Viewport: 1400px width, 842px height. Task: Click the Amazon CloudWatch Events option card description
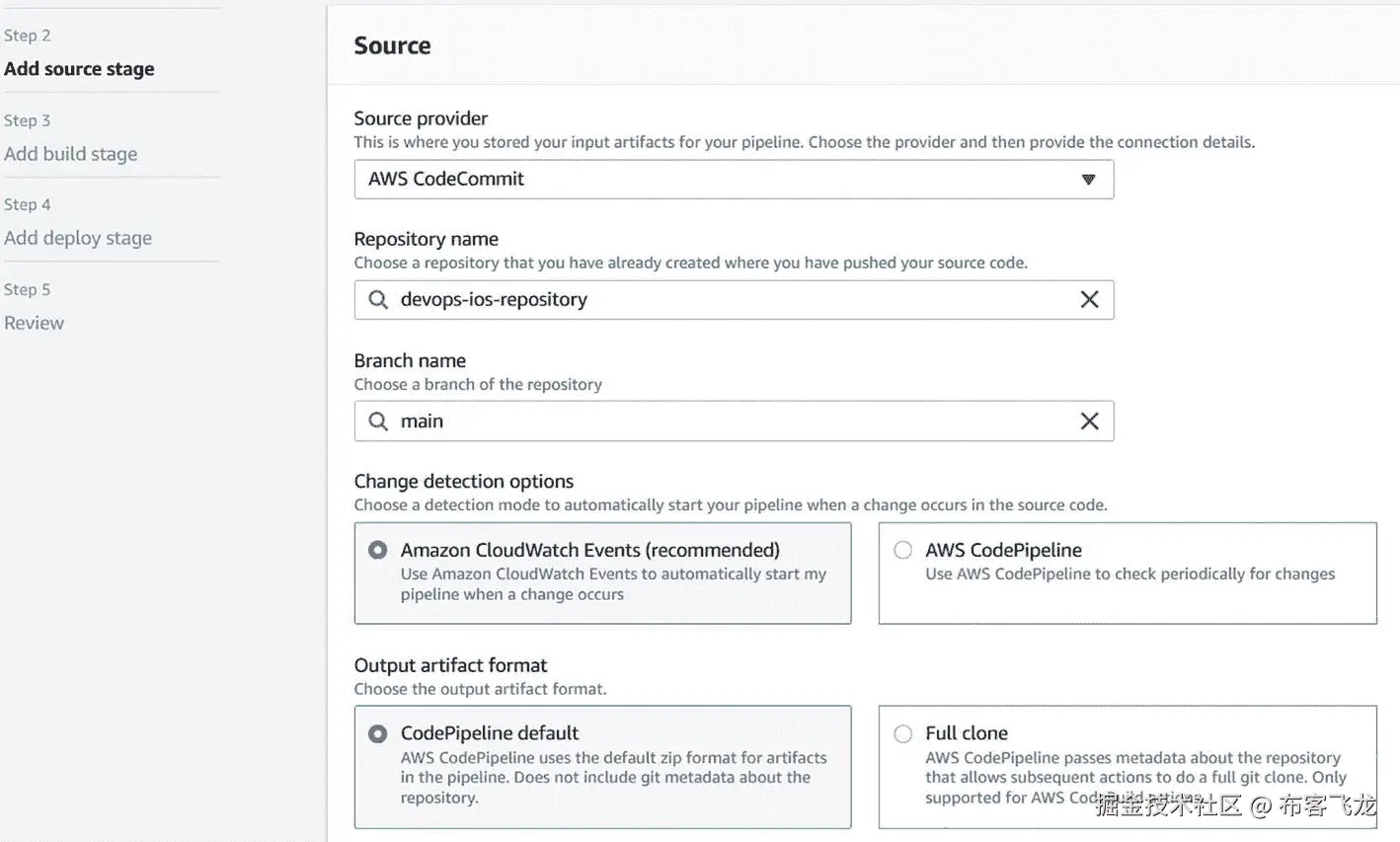pos(612,584)
